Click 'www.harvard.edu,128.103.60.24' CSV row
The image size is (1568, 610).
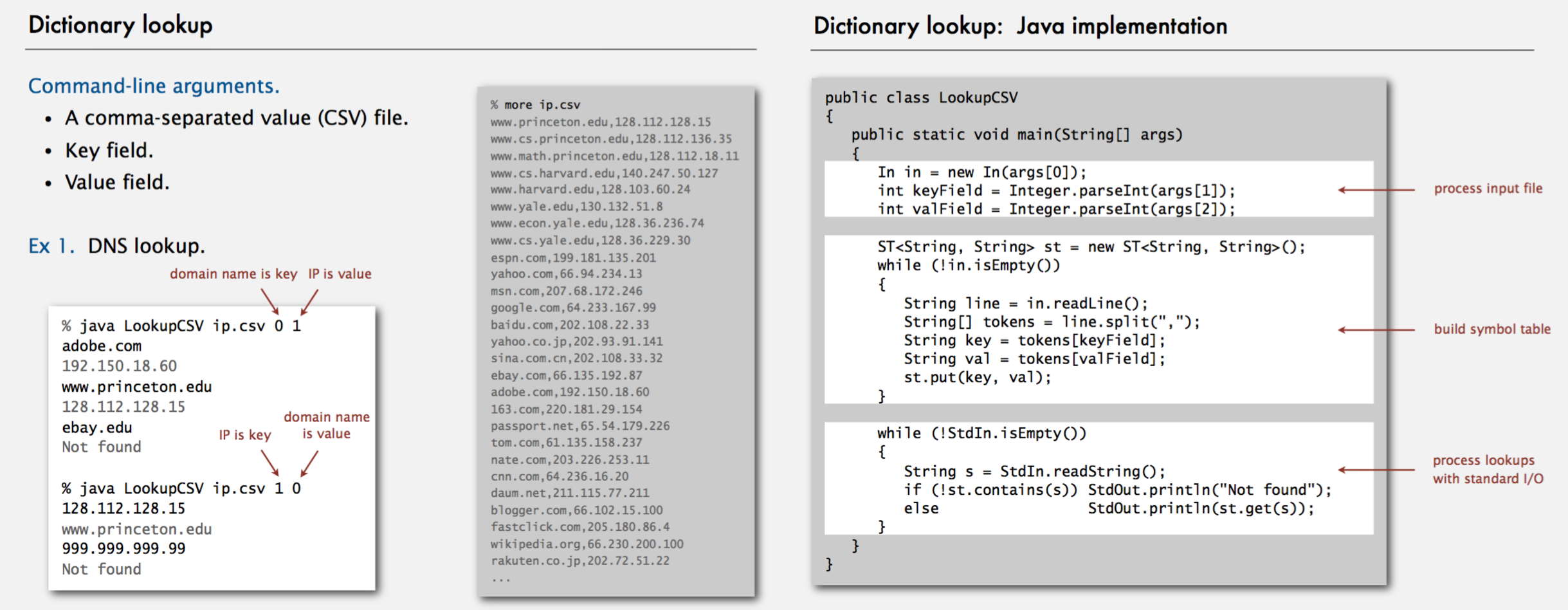[x=590, y=190]
